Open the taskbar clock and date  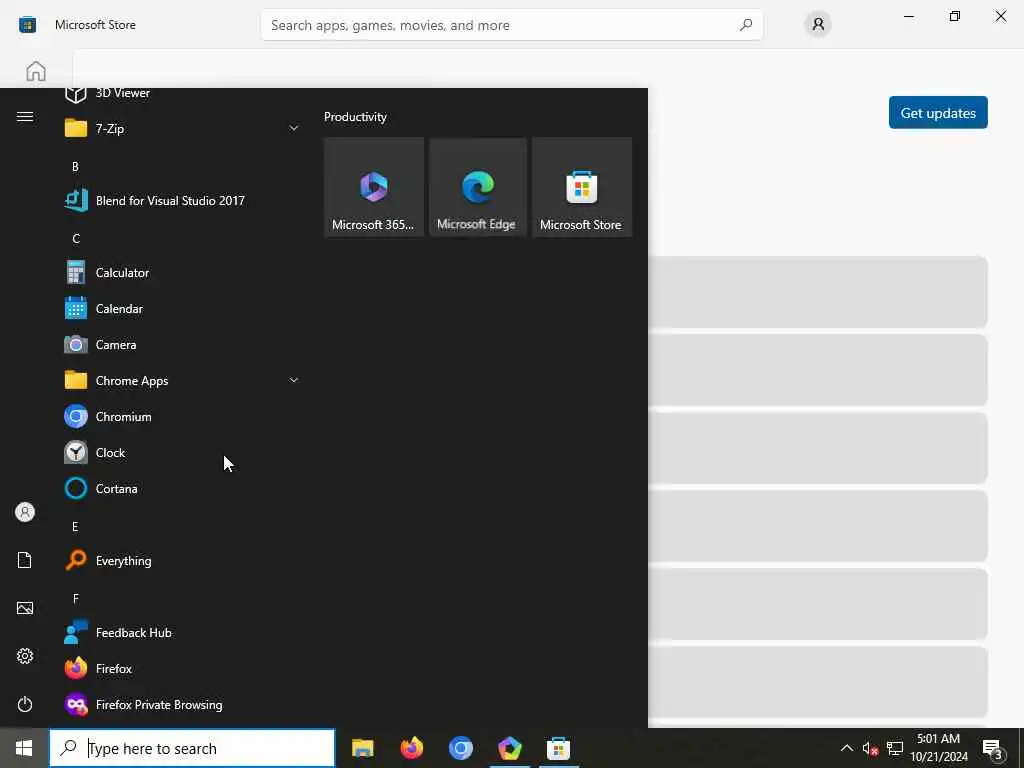tap(939, 748)
